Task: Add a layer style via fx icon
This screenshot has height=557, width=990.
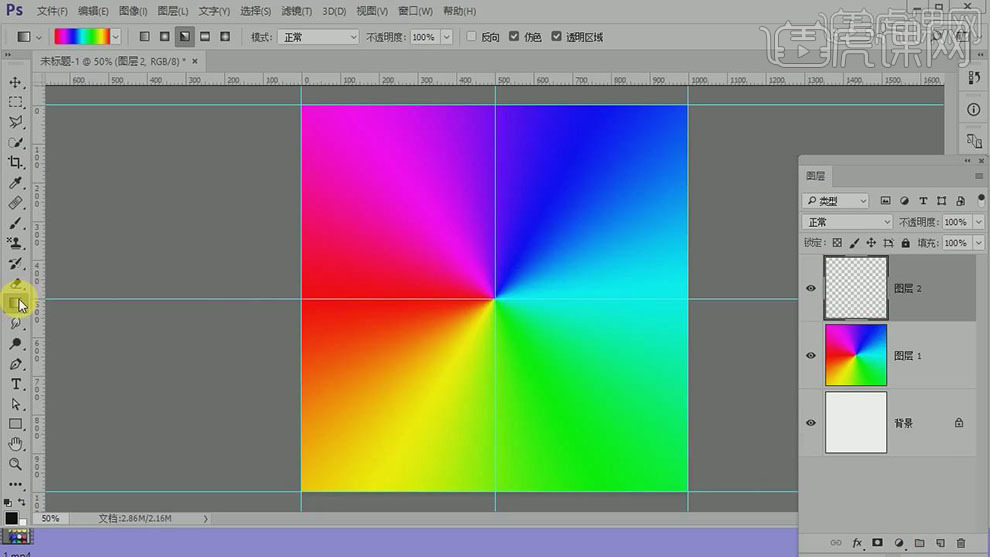Action: (x=857, y=543)
